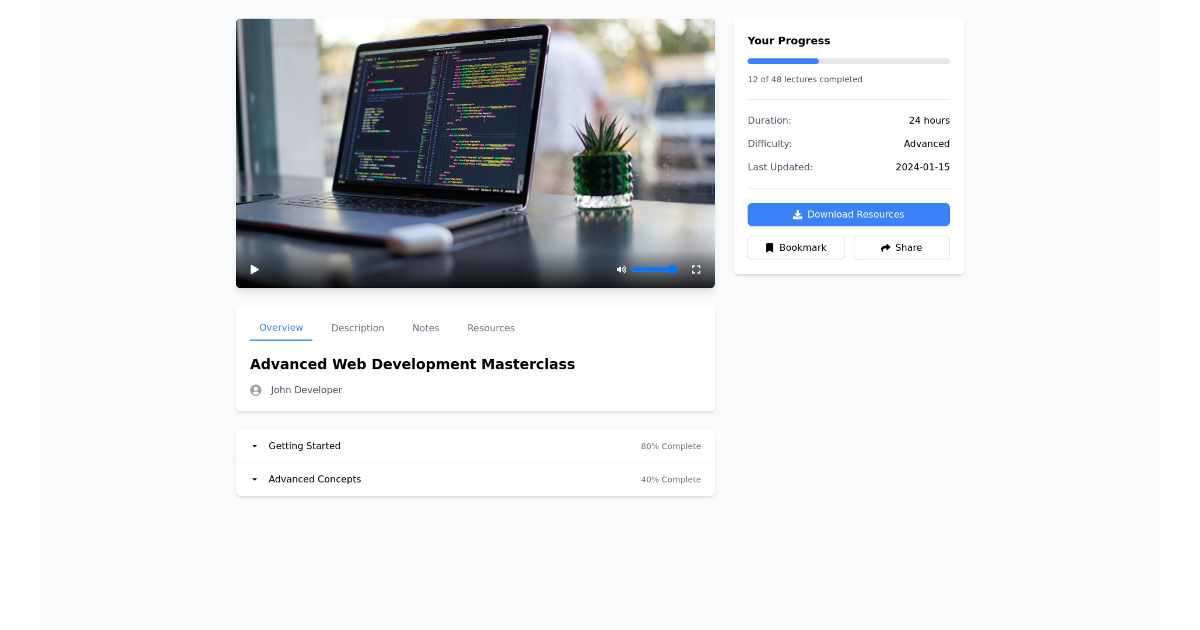
Task: Click the Overview tab
Action: click(281, 327)
